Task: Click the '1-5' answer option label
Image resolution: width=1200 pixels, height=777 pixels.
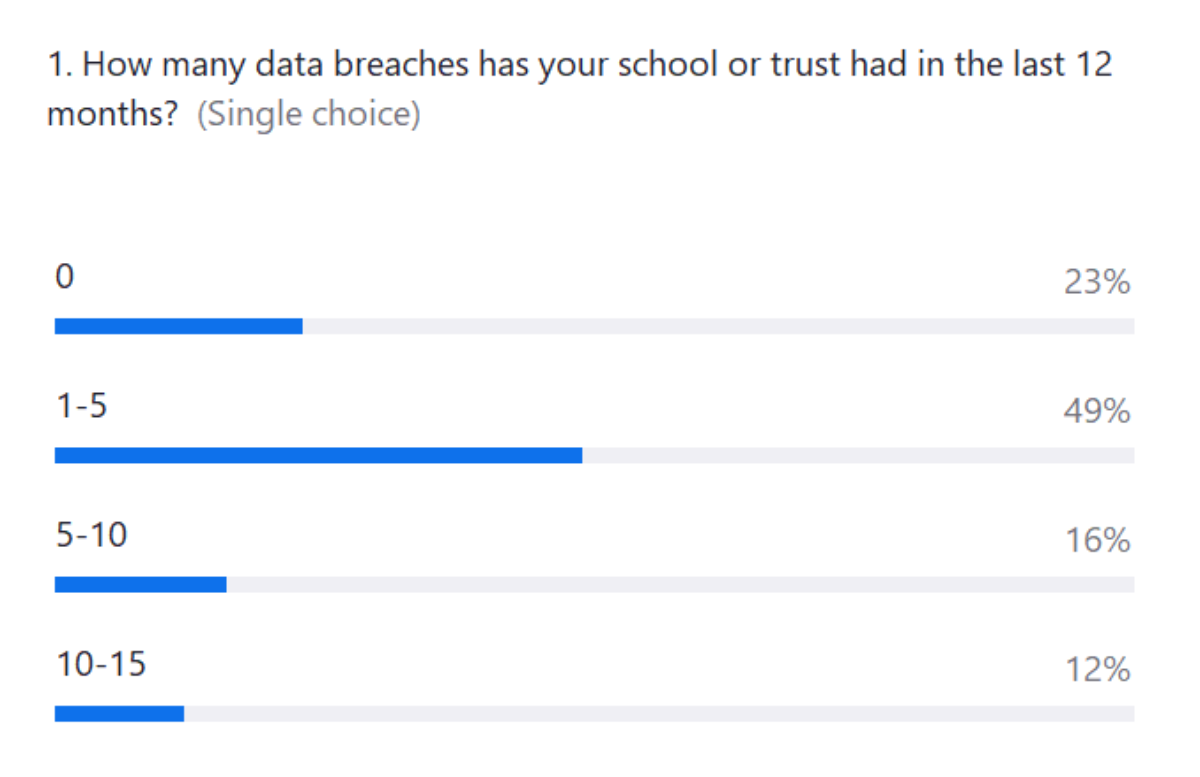Action: point(81,407)
